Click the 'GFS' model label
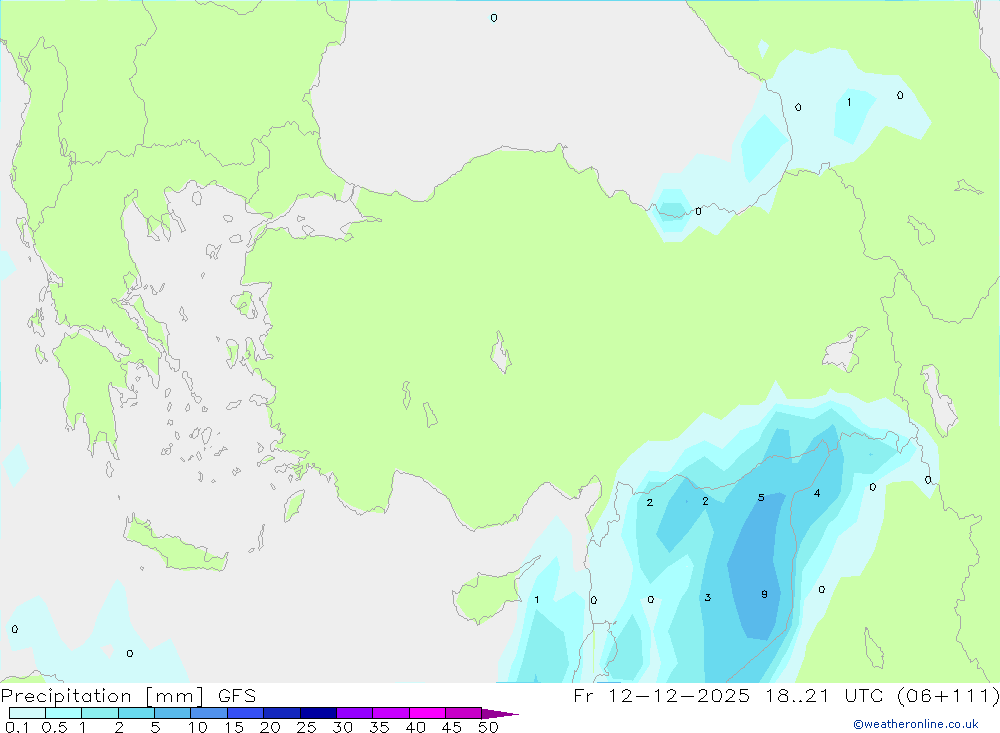The height and width of the screenshot is (733, 1000). point(237,696)
